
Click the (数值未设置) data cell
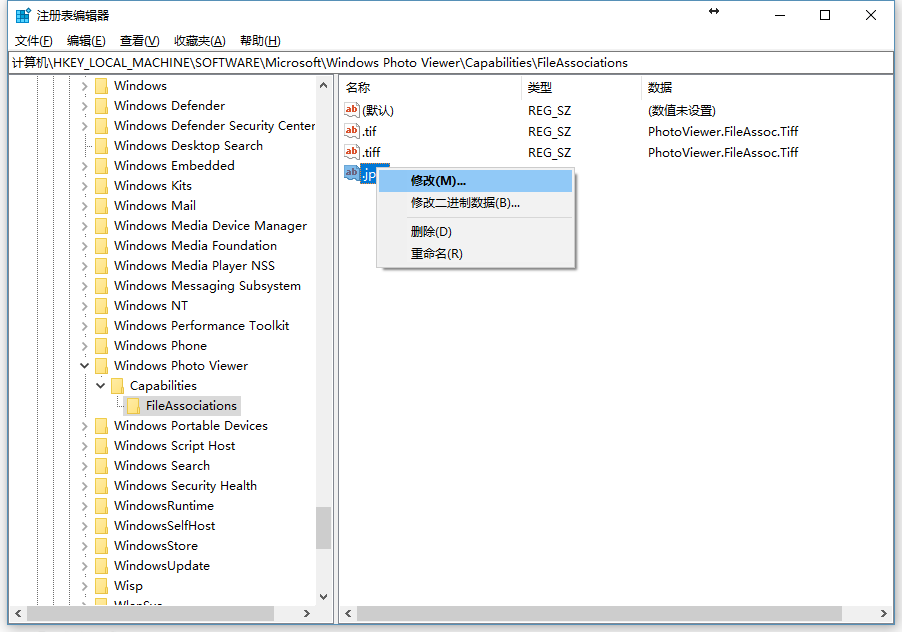click(x=682, y=110)
